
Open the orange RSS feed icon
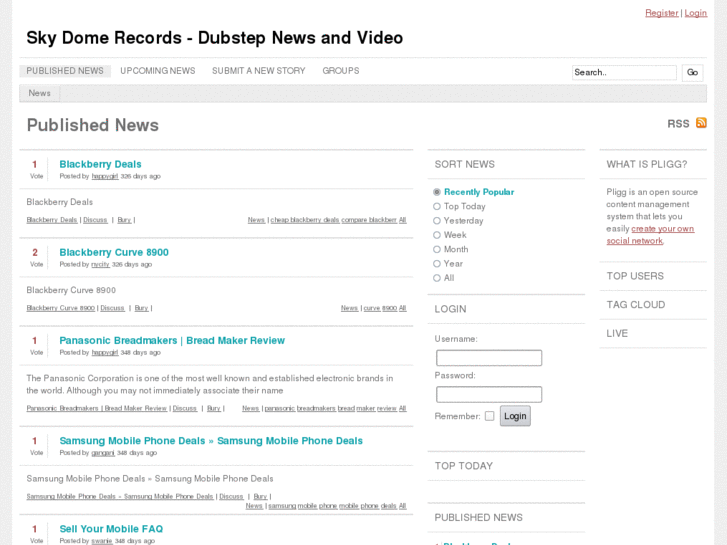[x=701, y=123]
